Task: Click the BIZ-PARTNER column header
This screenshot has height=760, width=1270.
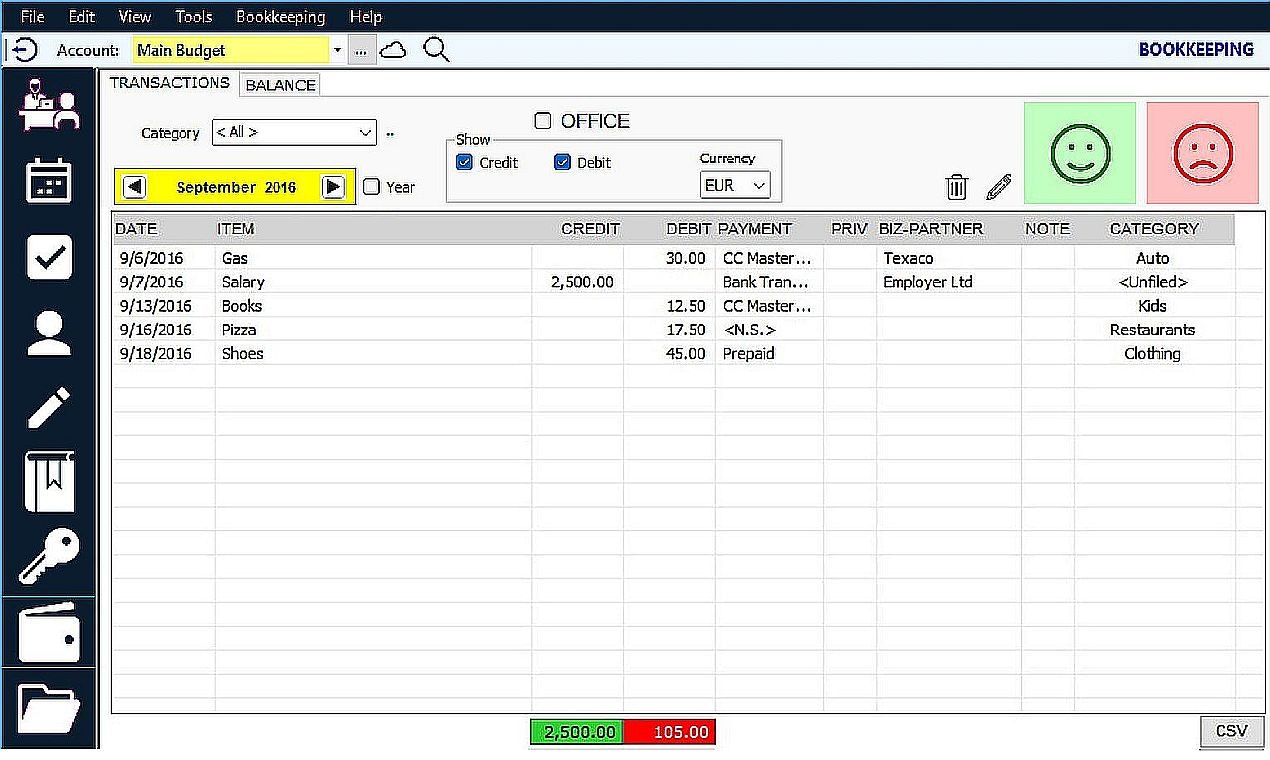Action: 931,229
